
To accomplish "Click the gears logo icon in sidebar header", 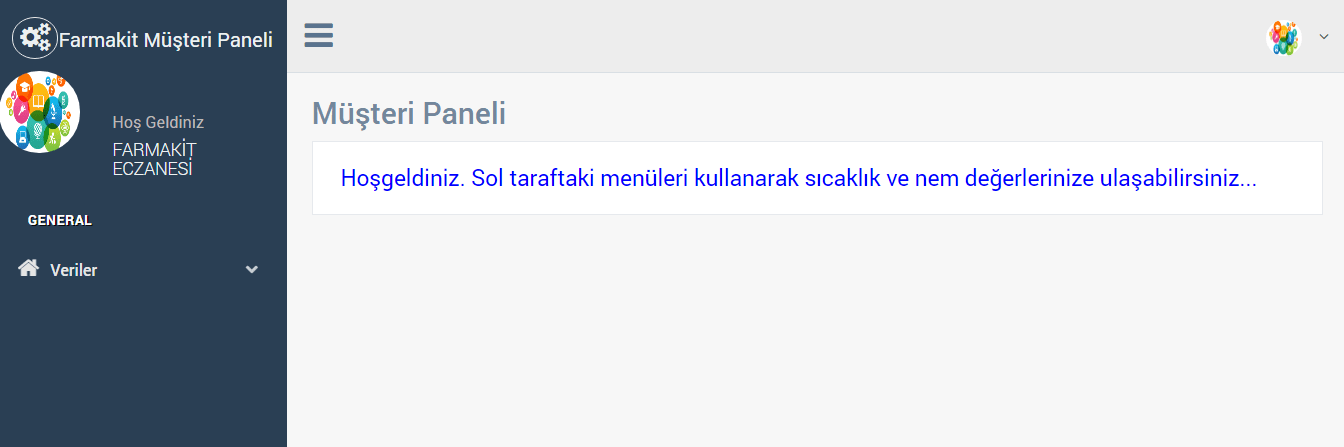I will tap(35, 38).
